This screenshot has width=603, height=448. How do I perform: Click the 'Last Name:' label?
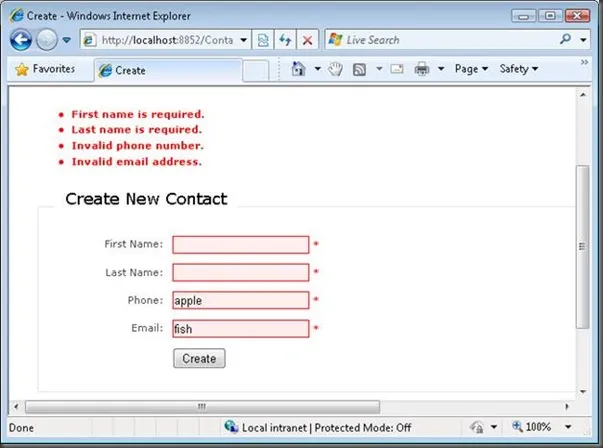[134, 272]
